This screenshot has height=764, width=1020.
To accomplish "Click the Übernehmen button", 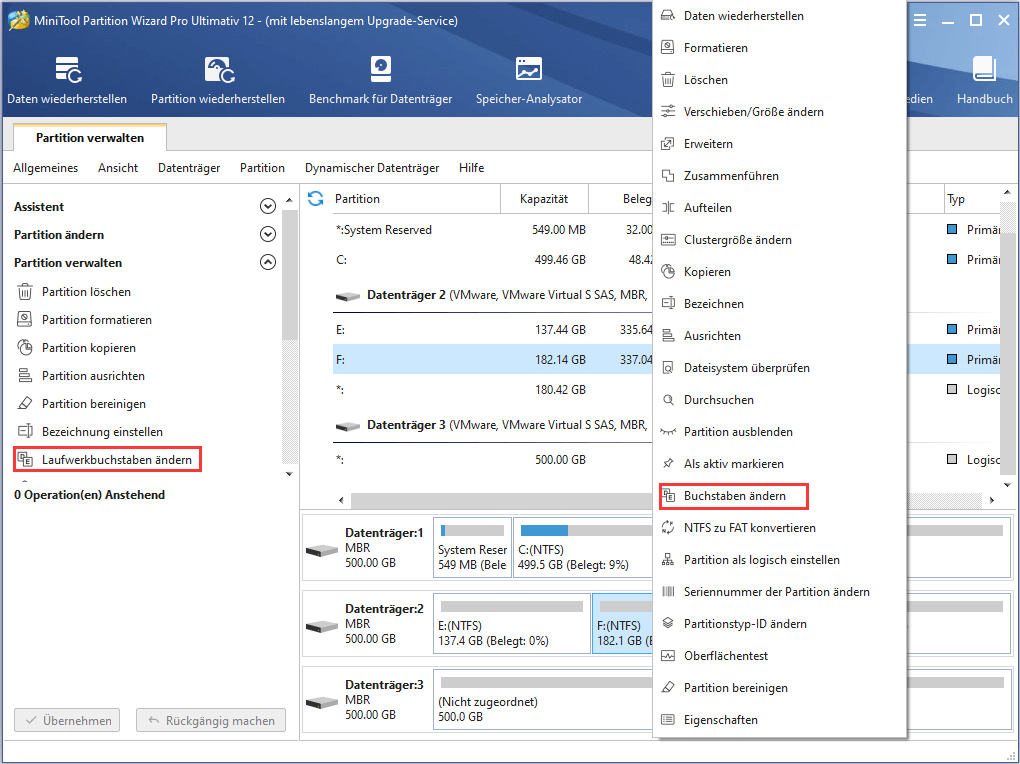I will pos(67,720).
